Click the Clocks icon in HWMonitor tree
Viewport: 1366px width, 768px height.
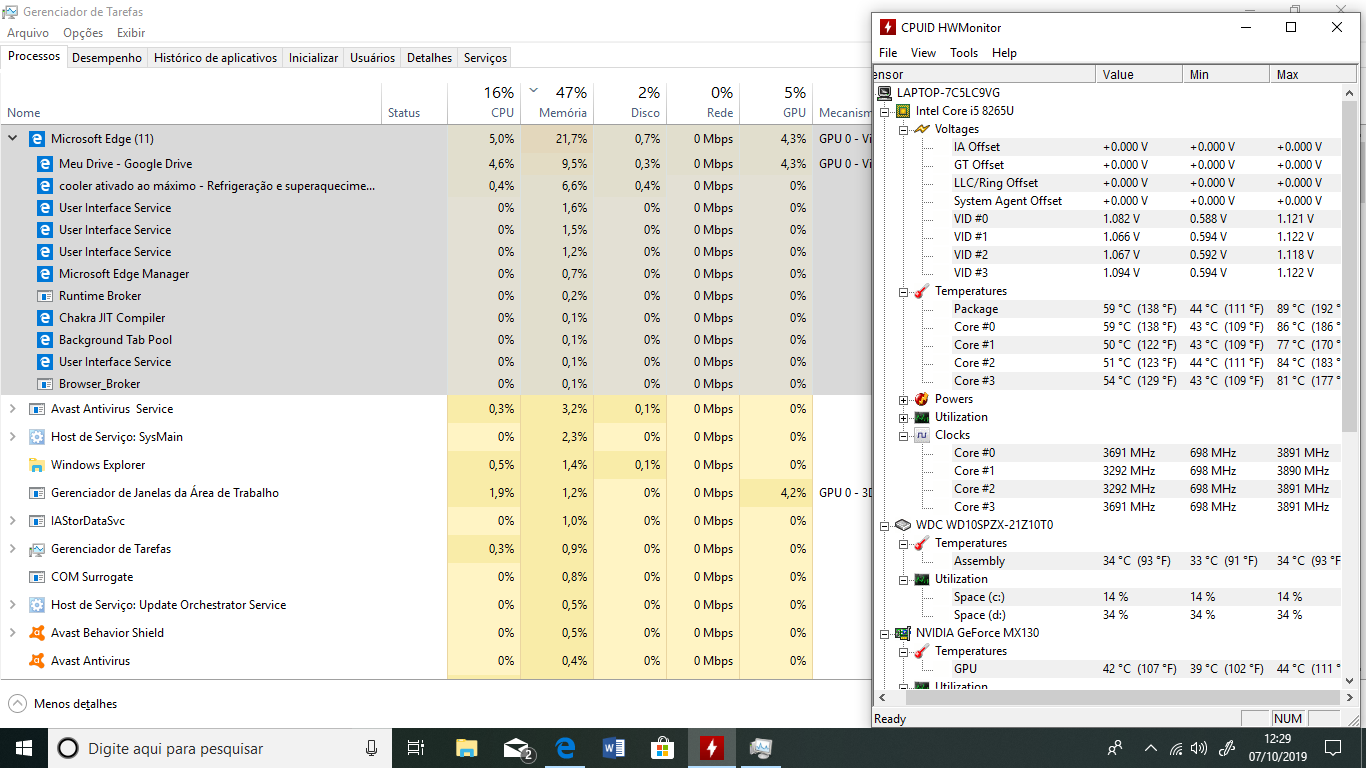coord(922,435)
